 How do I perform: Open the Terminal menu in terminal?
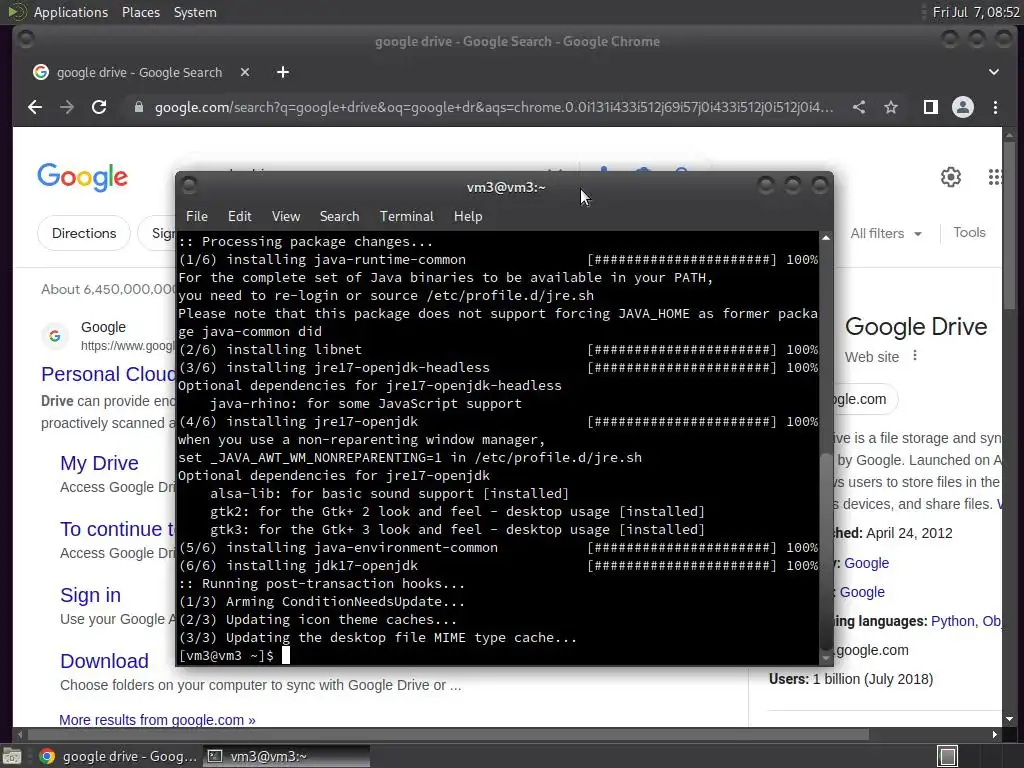coord(406,216)
